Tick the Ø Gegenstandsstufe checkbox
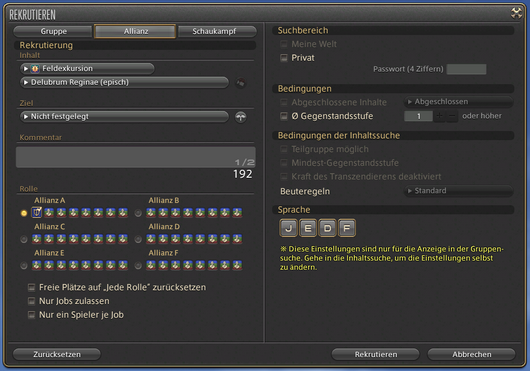 point(284,116)
